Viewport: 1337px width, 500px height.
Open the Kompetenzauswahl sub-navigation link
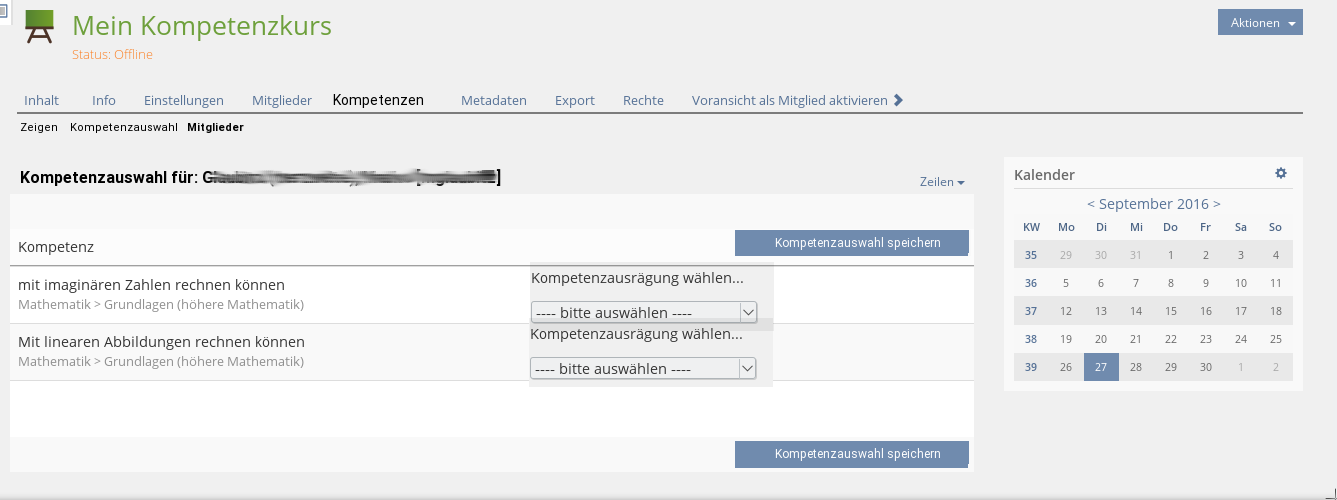pos(124,127)
